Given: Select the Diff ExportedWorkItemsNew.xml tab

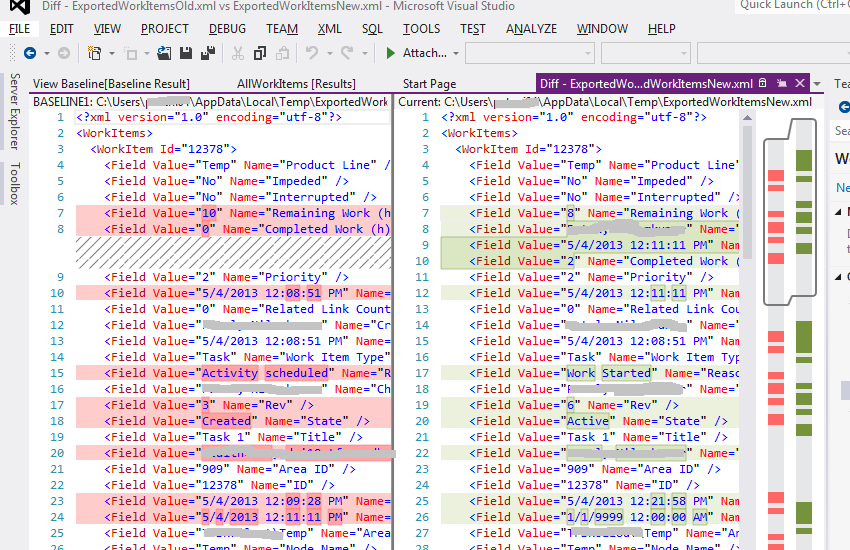Looking at the screenshot, I should [x=646, y=83].
